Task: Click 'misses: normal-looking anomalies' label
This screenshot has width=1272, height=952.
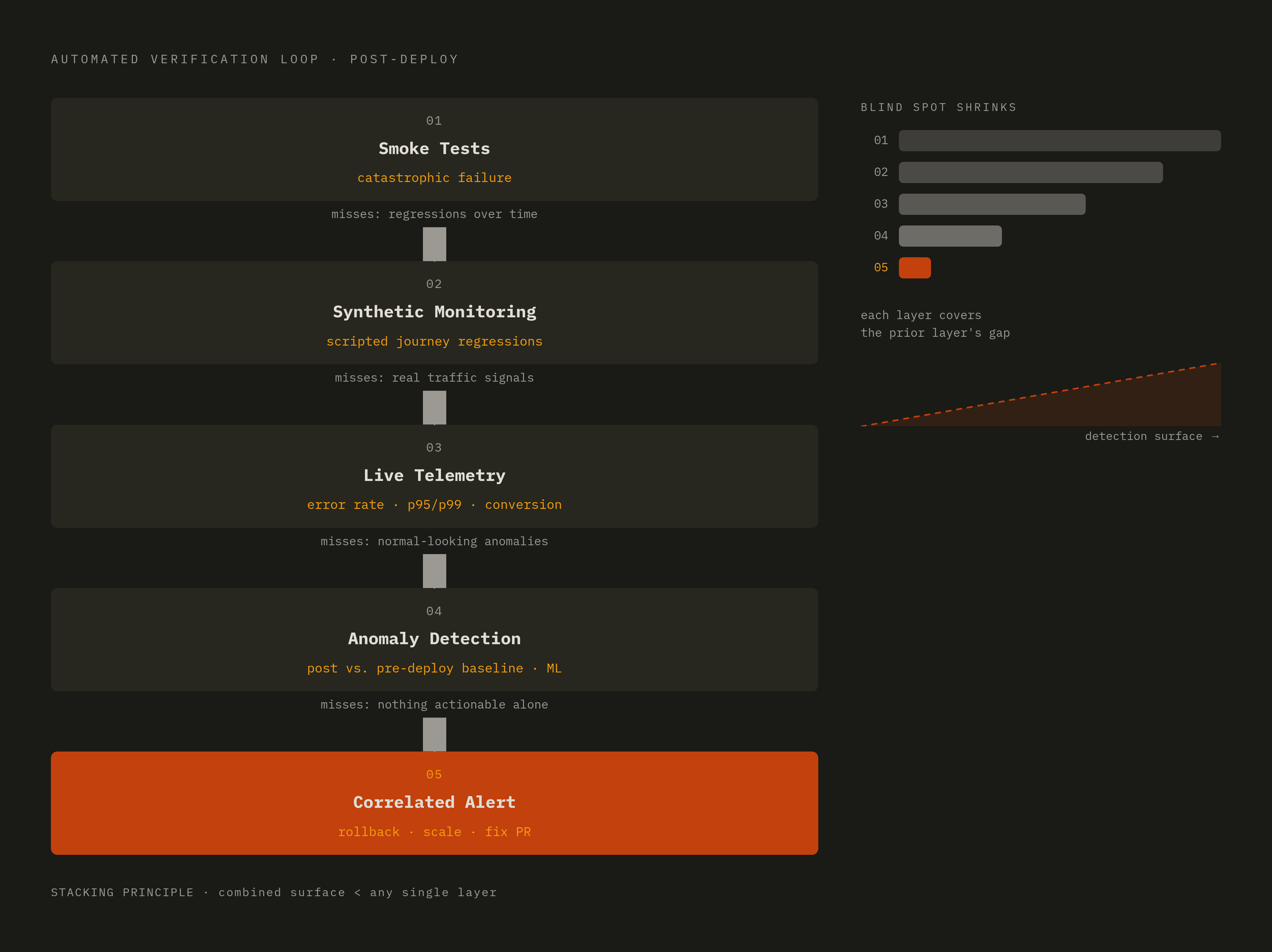Action: tap(434, 541)
